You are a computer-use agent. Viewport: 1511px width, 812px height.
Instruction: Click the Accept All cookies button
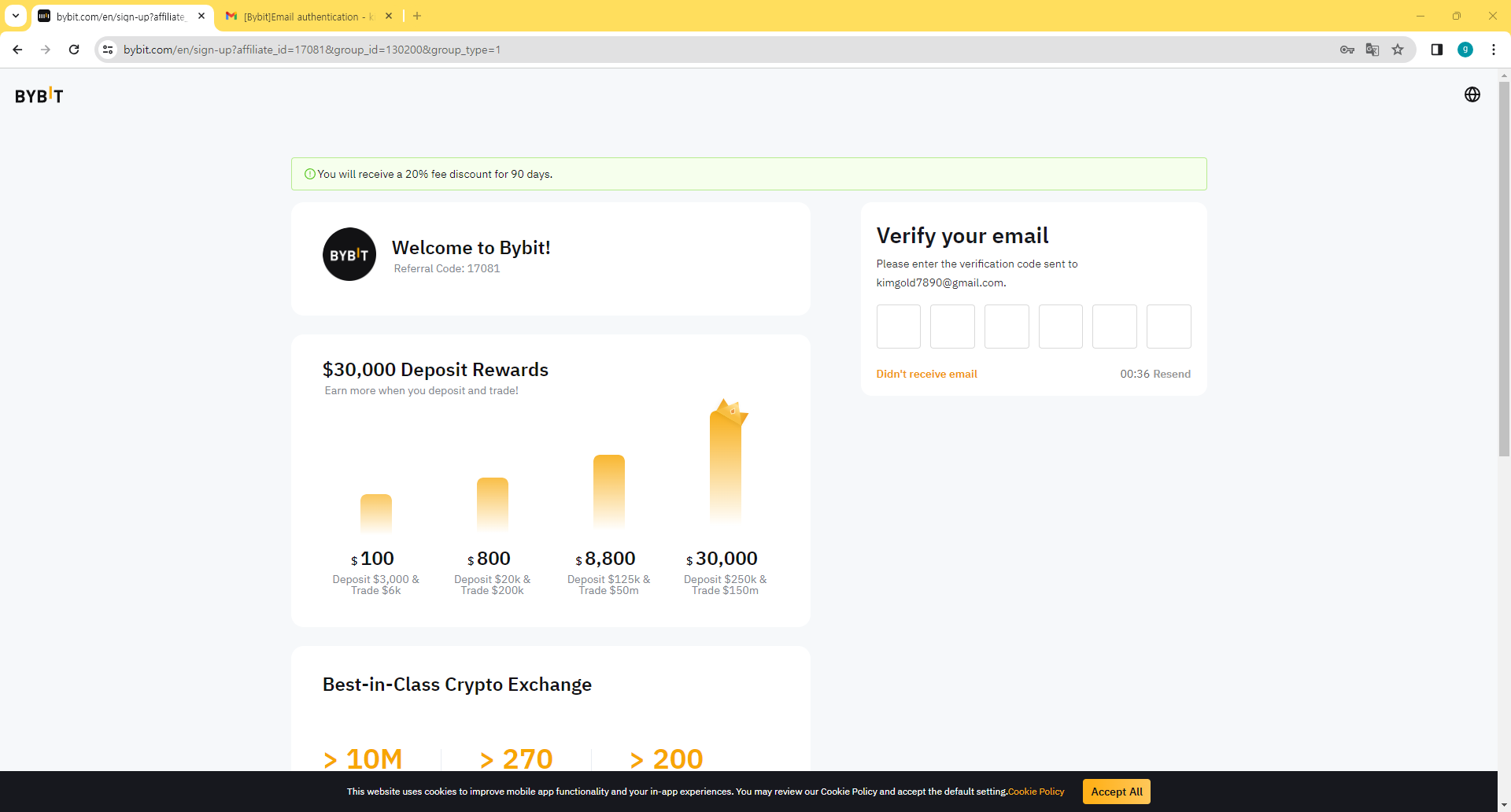click(x=1116, y=792)
